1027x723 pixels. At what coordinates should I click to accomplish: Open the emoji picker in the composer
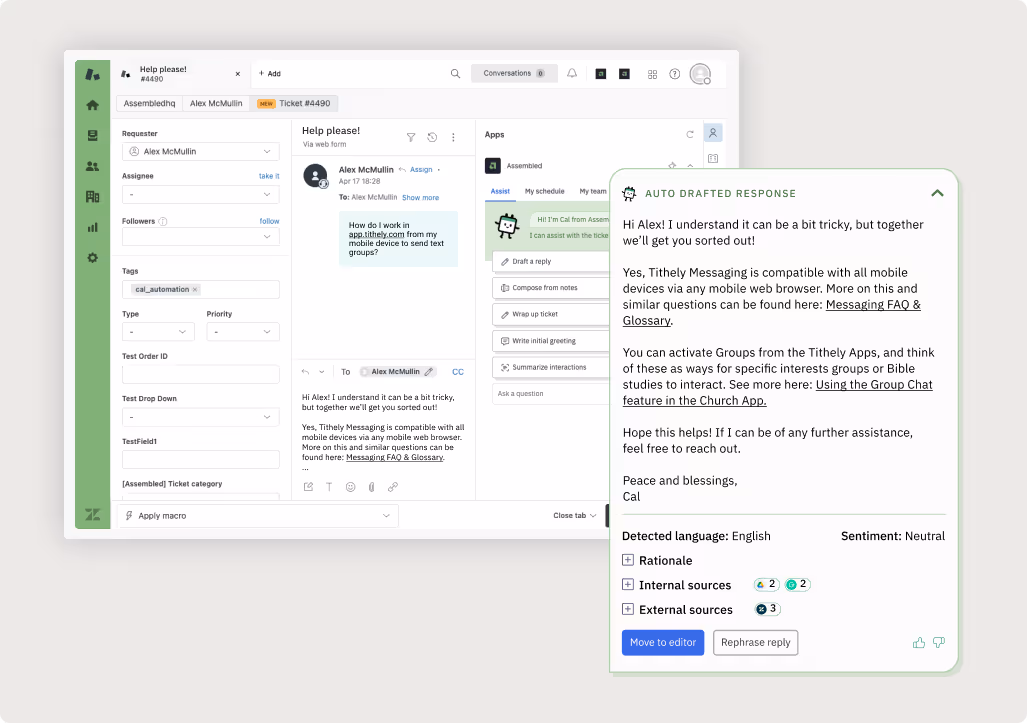350,487
